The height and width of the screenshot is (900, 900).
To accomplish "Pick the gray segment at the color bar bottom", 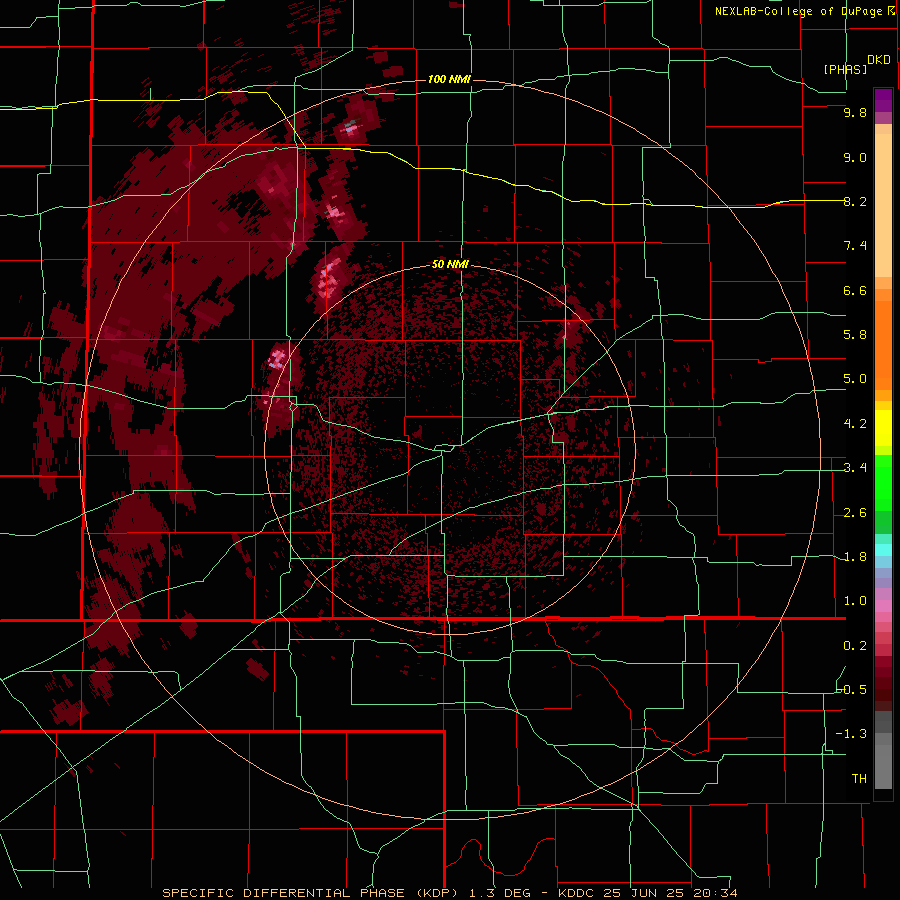I will [x=883, y=766].
